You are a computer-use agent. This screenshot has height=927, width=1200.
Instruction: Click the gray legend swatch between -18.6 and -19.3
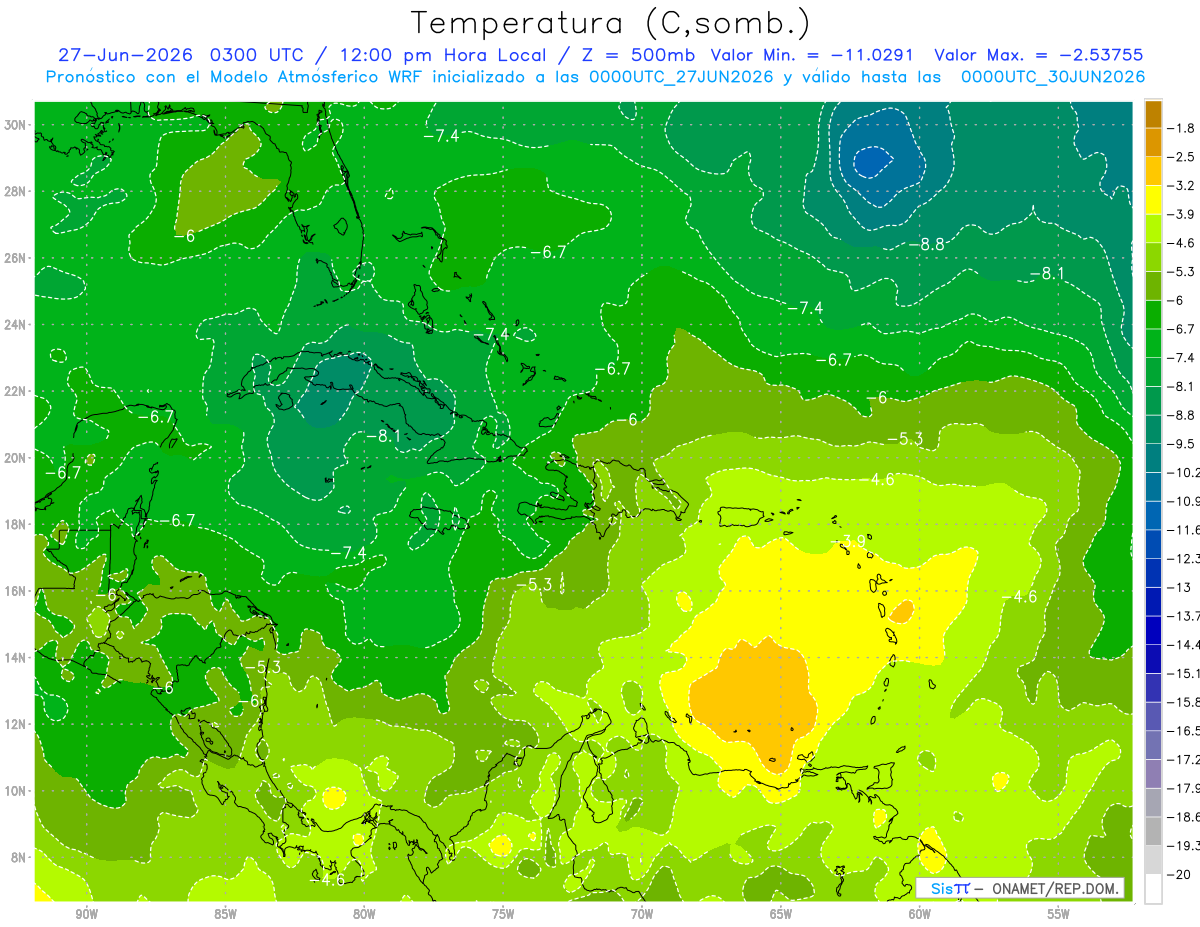[x=1153, y=831]
